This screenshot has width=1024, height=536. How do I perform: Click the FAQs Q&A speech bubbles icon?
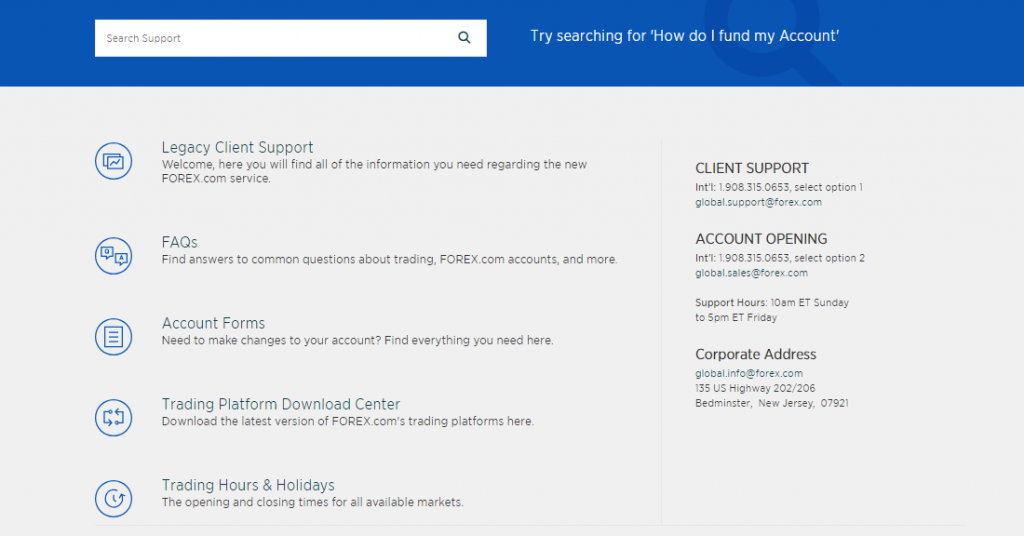click(114, 255)
